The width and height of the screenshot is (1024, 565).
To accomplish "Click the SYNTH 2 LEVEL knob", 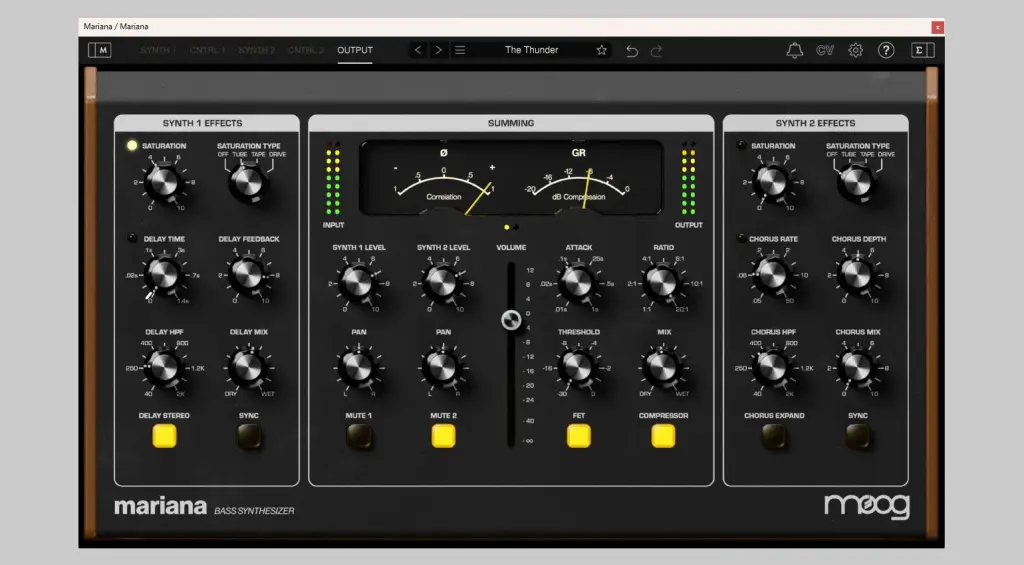I will point(442,283).
